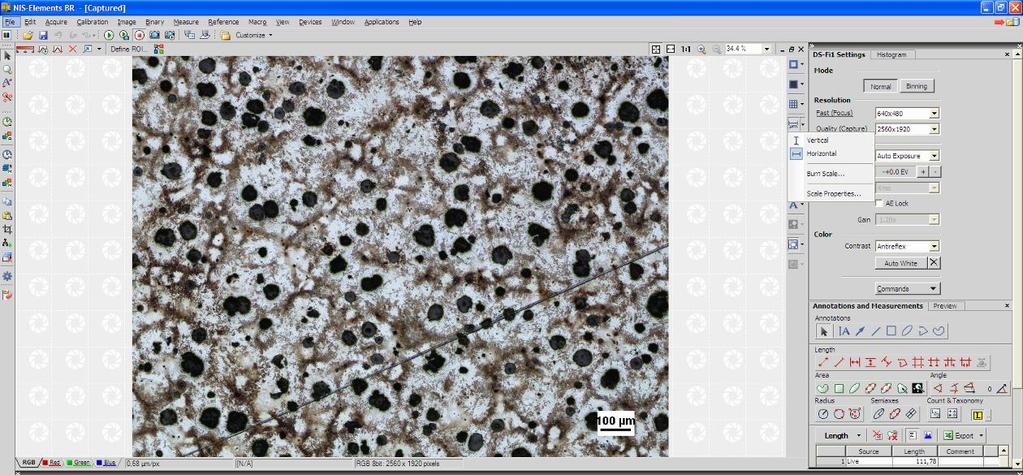Switch to the Preview tab
Viewport: 1023px width, 475px height.
tap(945, 306)
